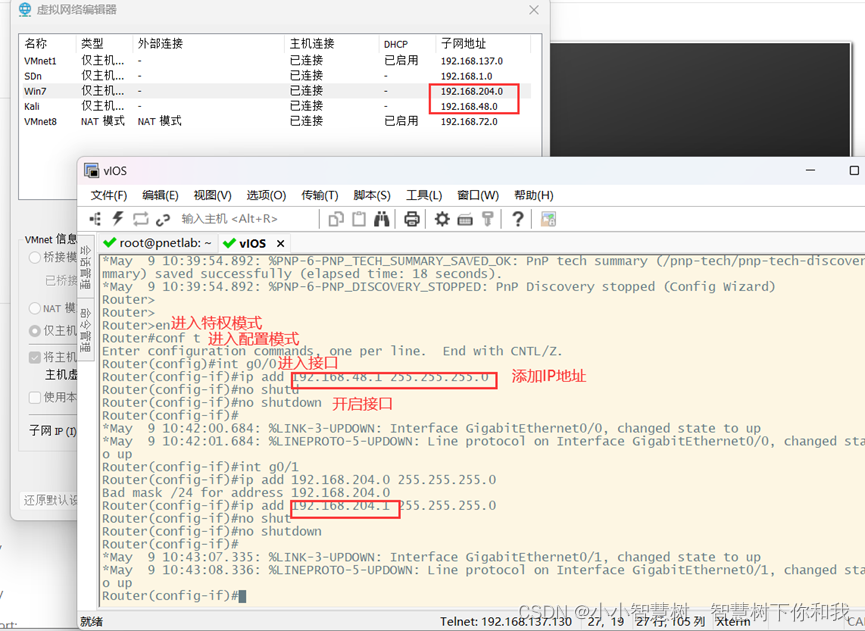Open Find with binoculars icon
This screenshot has width=865, height=631.
tap(382, 219)
